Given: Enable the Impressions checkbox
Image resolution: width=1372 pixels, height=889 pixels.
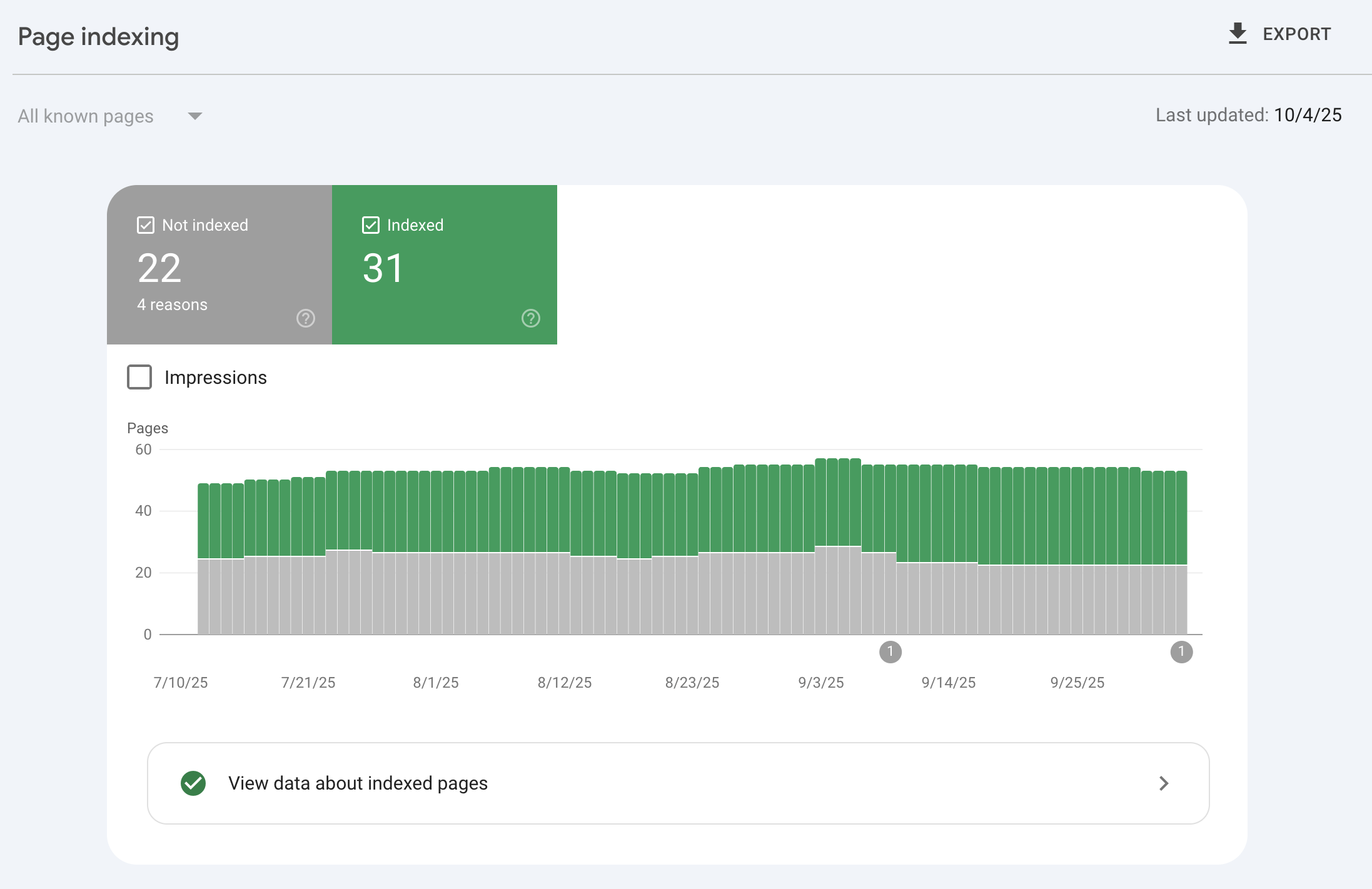Looking at the screenshot, I should (x=139, y=377).
